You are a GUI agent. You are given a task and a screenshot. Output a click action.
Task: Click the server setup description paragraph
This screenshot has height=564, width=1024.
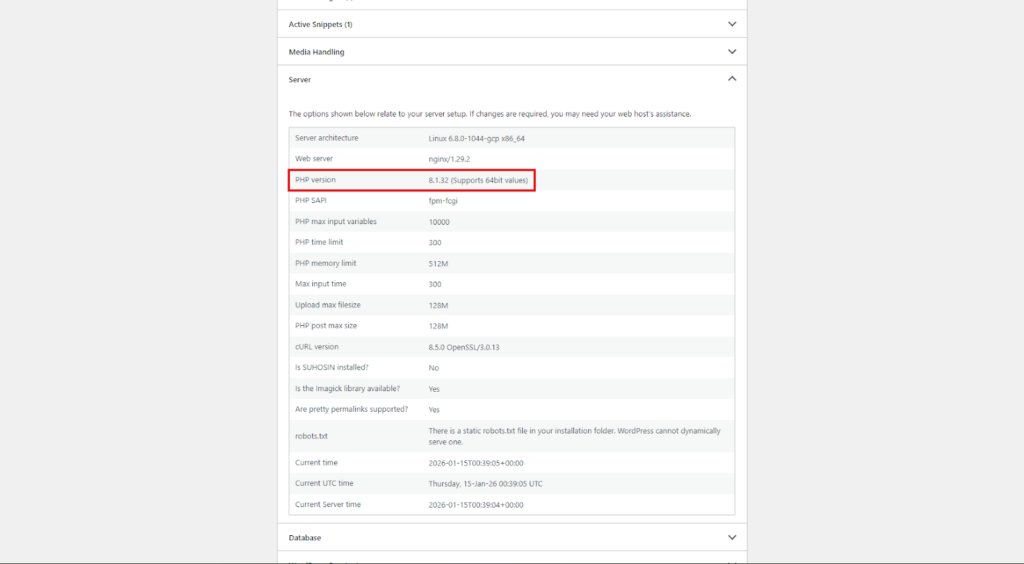(x=489, y=114)
